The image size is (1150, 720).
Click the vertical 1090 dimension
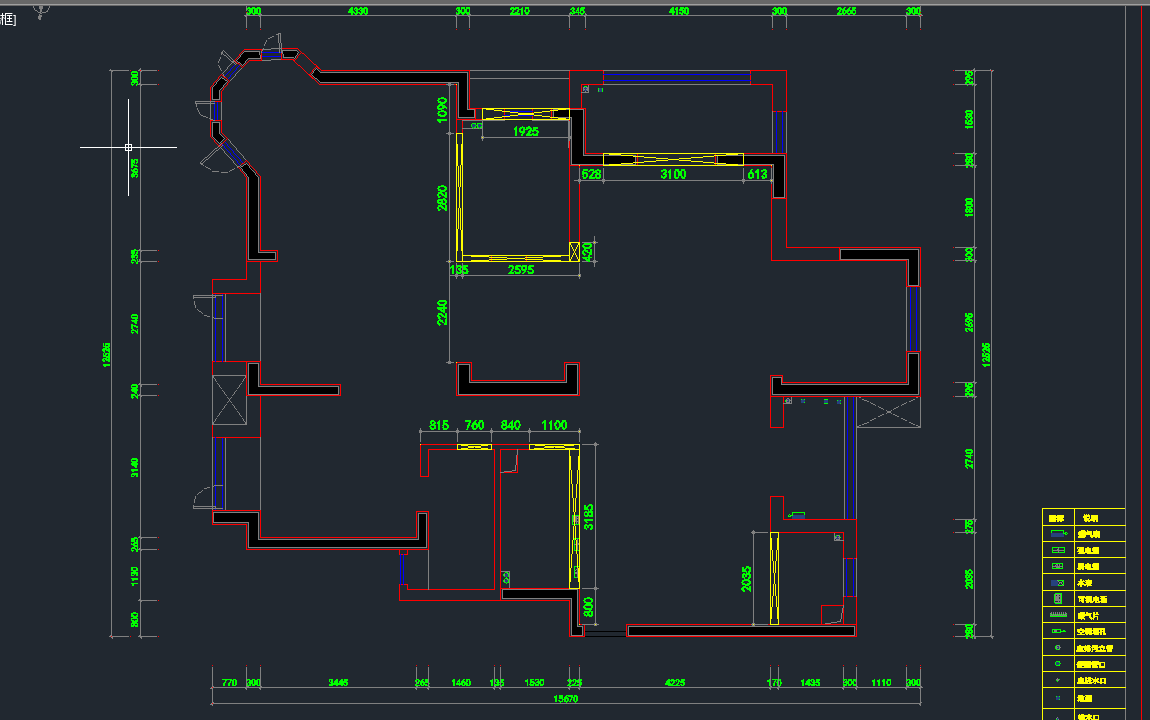pos(442,110)
